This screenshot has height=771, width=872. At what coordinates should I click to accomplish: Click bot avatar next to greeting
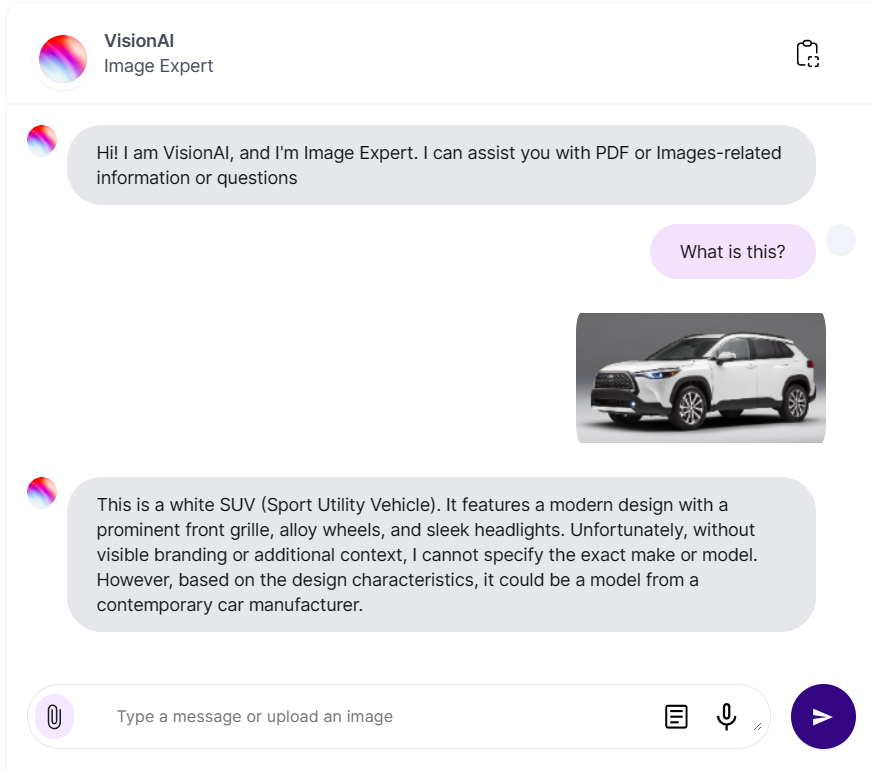42,140
